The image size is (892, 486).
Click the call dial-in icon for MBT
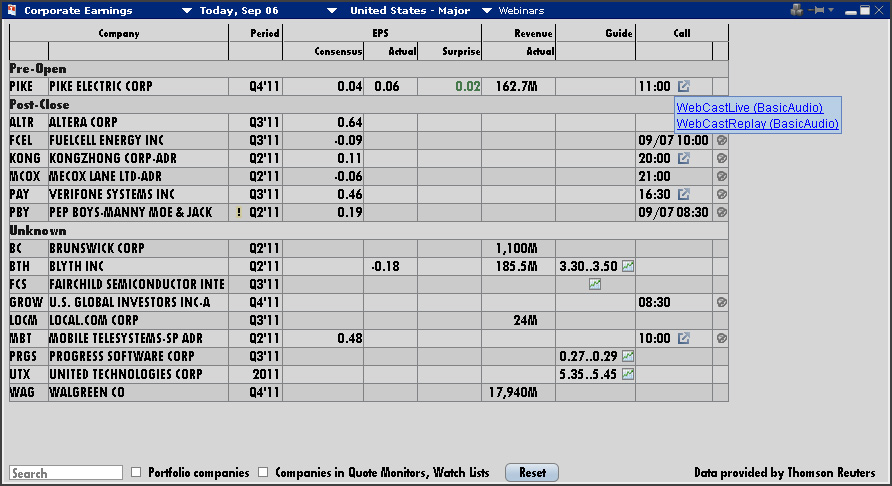(x=721, y=339)
